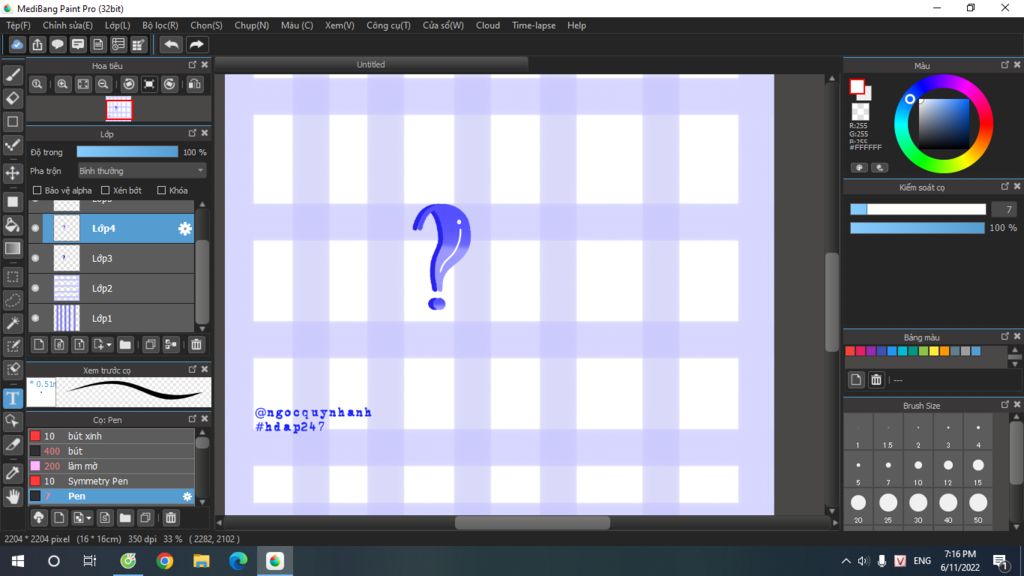Screen dimensions: 1024x576
Task: Open Lớp4 layer settings gear
Action: click(185, 229)
